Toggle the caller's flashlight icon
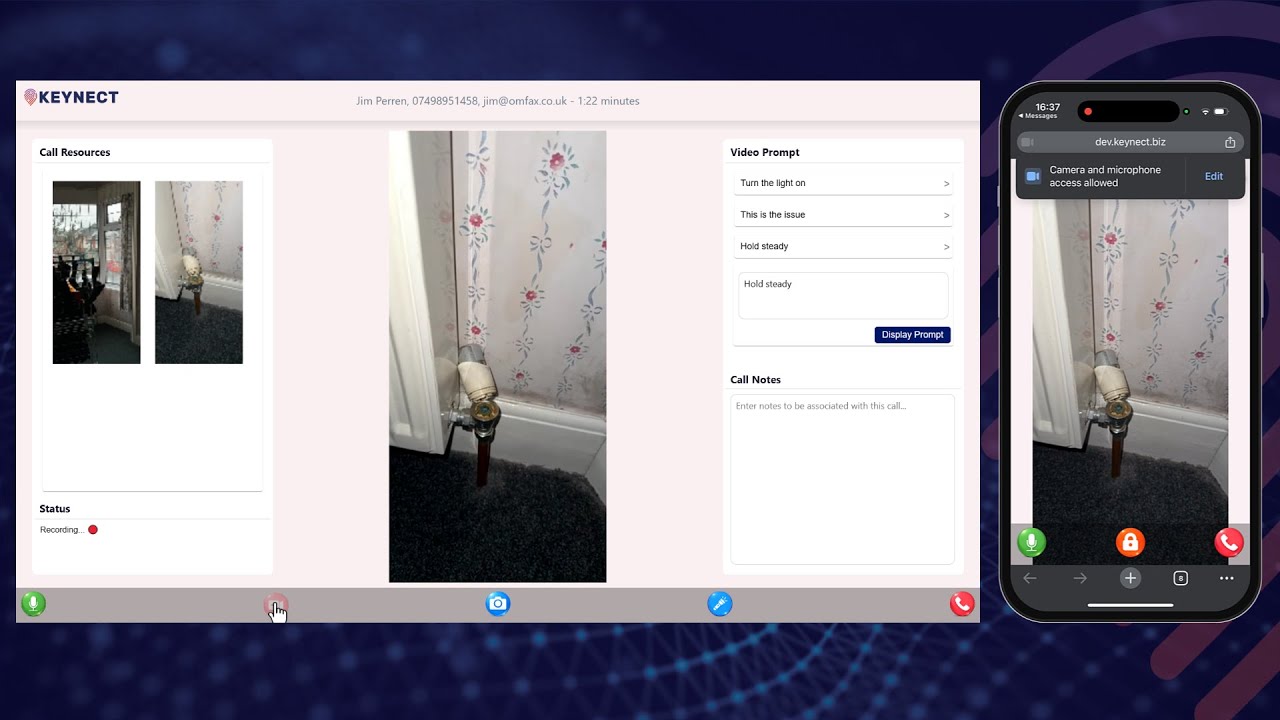1280x720 pixels. point(720,604)
